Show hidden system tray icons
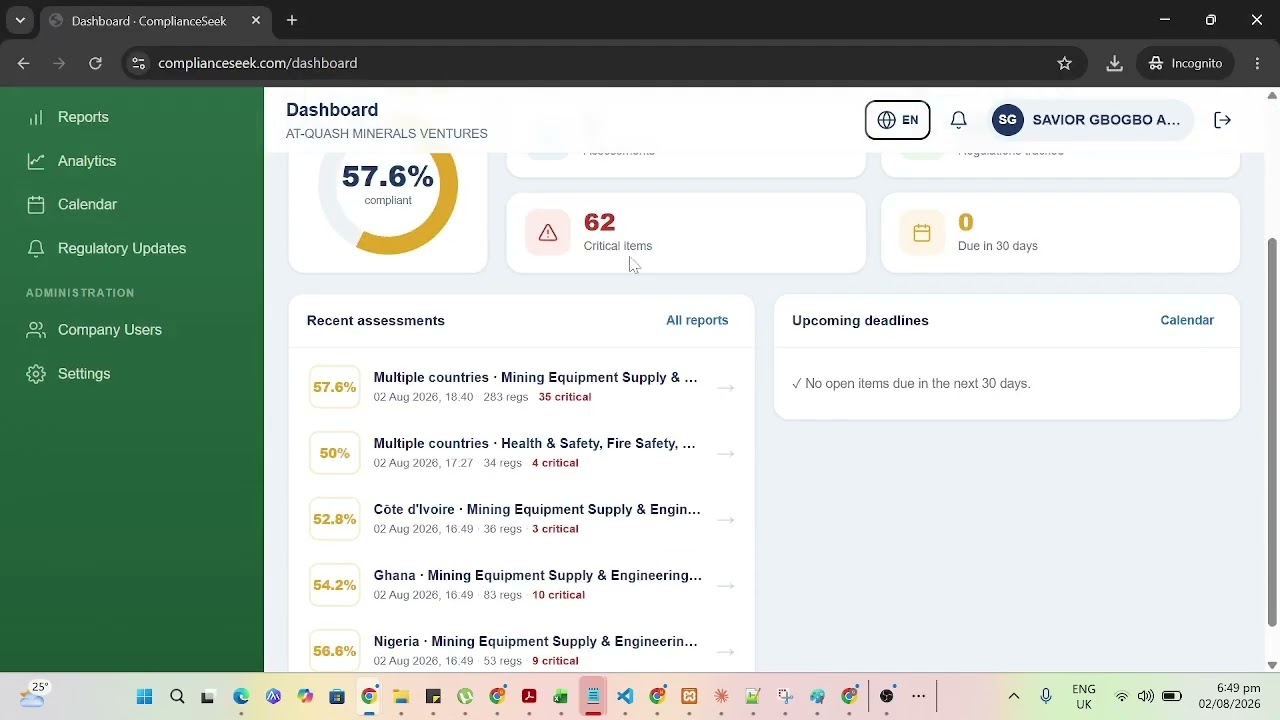1280x720 pixels. [x=1013, y=696]
